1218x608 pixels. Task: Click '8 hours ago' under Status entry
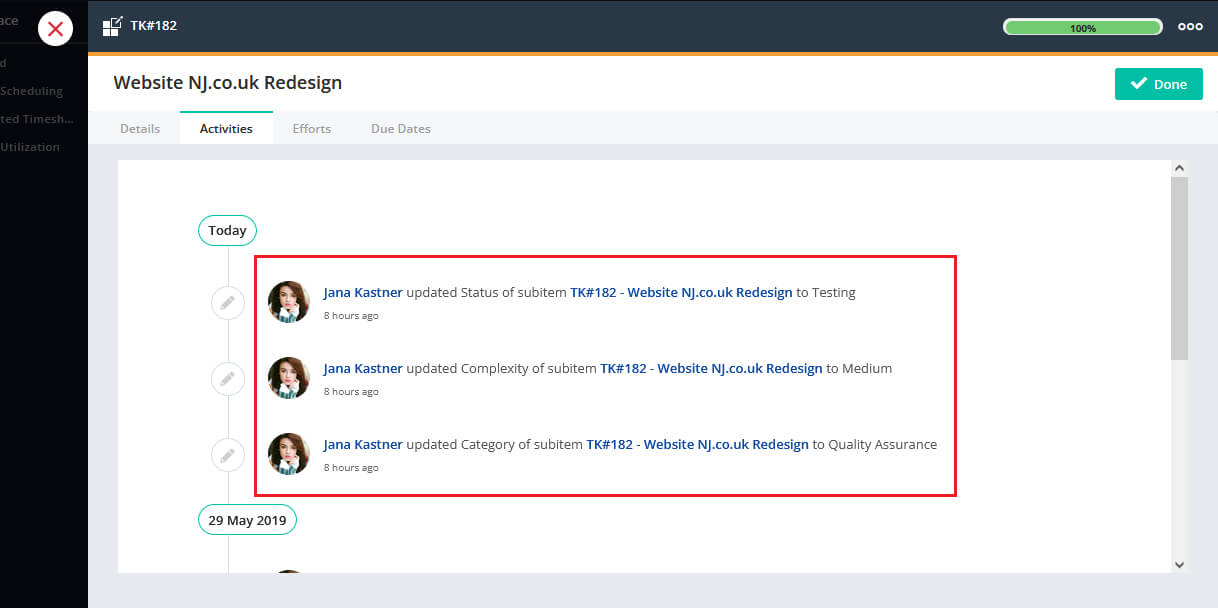pos(351,316)
